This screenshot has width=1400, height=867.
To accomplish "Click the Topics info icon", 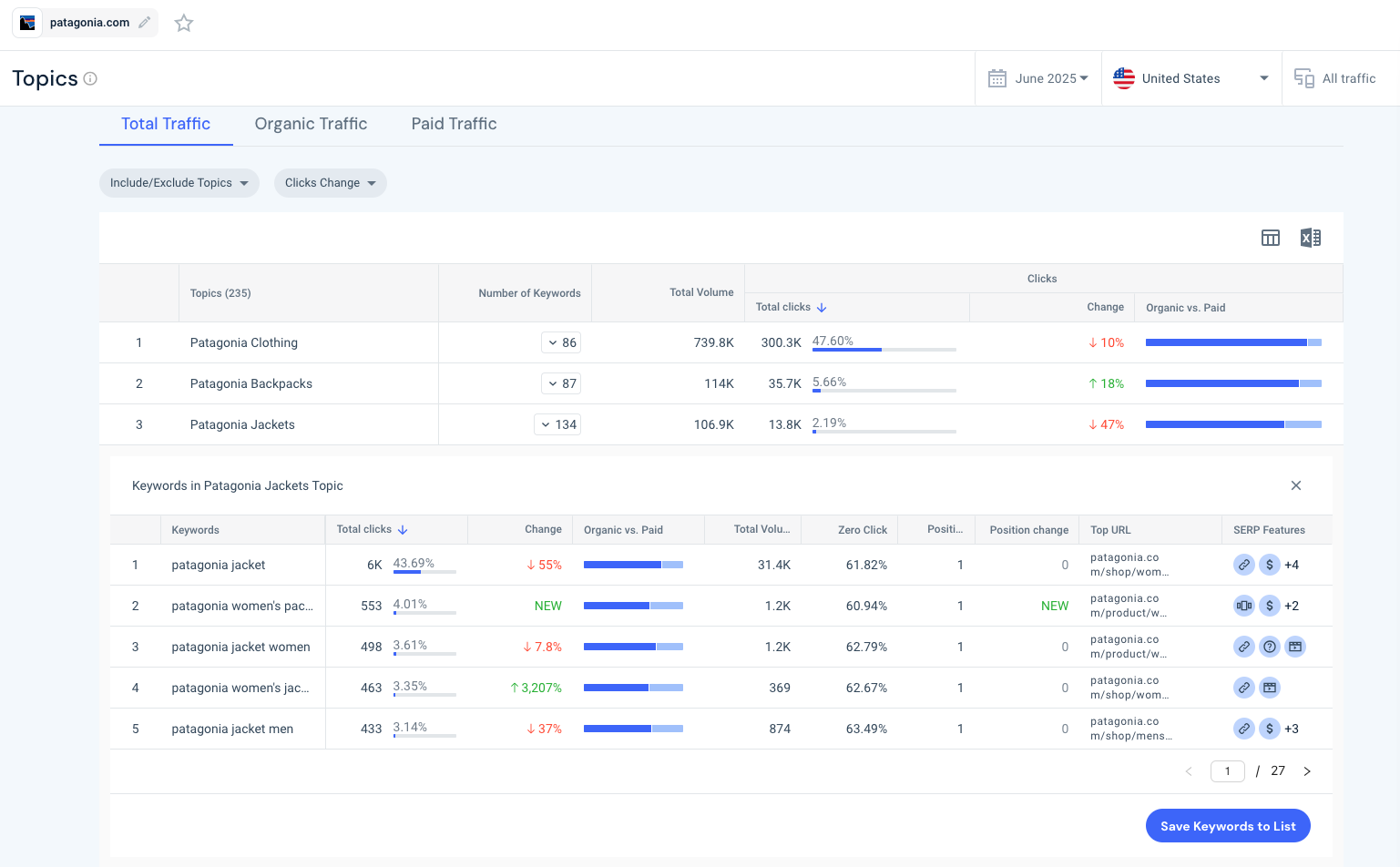I will pos(90,78).
